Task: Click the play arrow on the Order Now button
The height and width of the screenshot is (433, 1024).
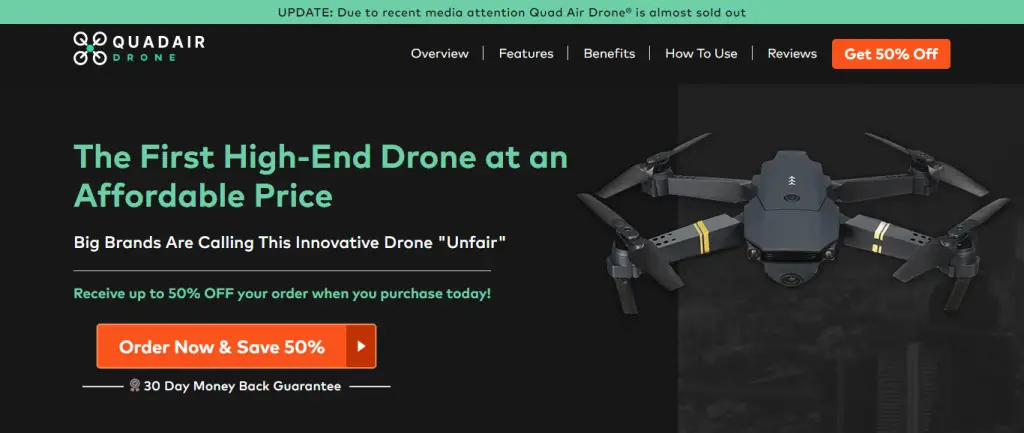Action: (360, 346)
